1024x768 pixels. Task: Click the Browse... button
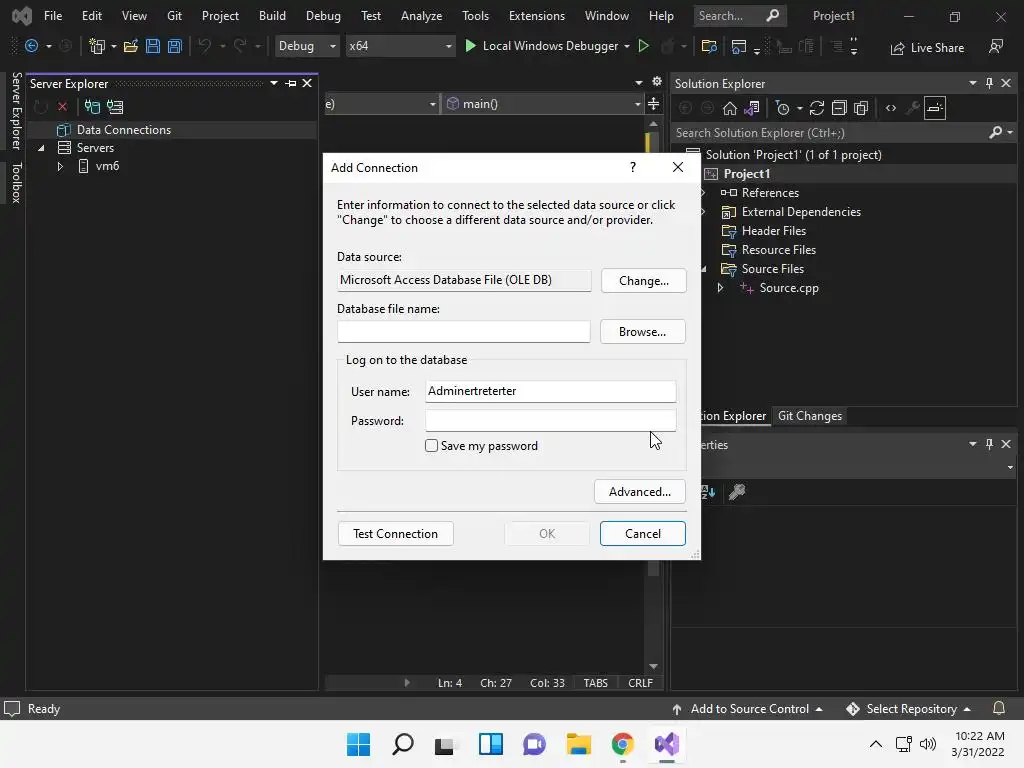643,332
